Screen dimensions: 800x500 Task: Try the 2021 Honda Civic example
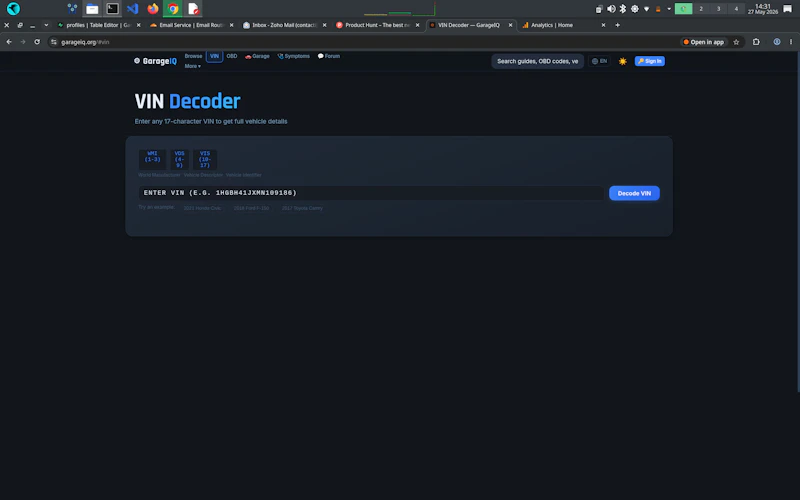coord(202,208)
